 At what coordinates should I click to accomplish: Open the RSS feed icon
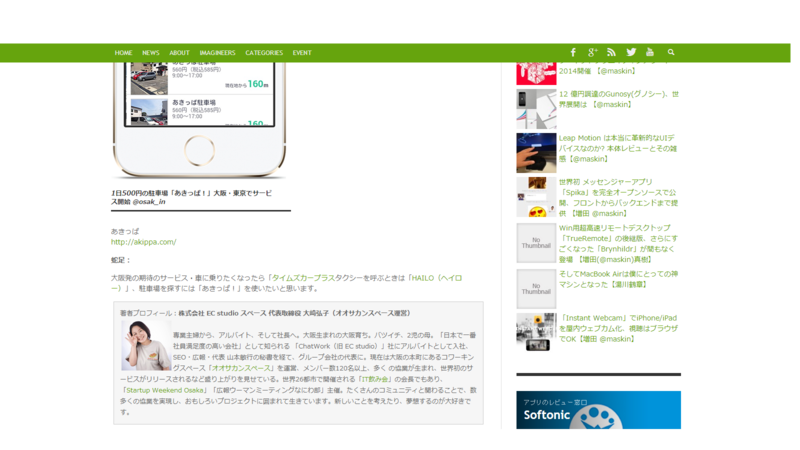(611, 53)
